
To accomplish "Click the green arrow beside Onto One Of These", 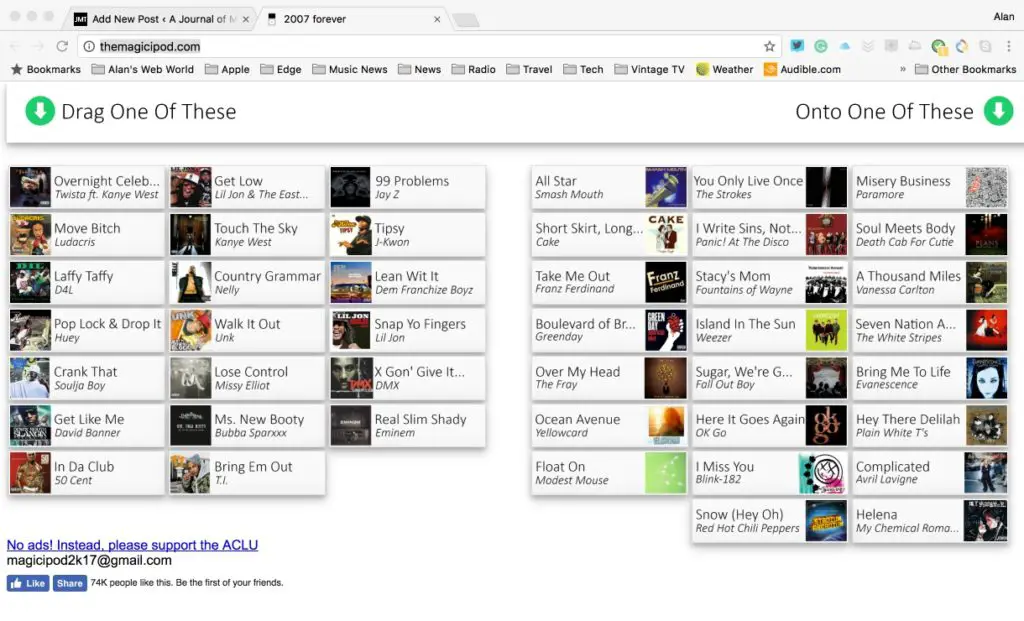I will (x=999, y=111).
